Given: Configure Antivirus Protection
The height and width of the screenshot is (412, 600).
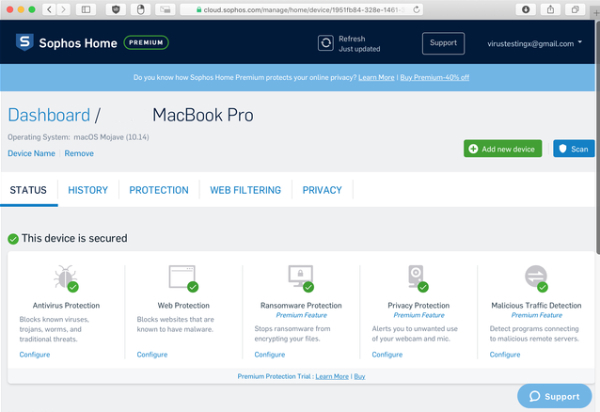Looking at the screenshot, I should click(35, 355).
